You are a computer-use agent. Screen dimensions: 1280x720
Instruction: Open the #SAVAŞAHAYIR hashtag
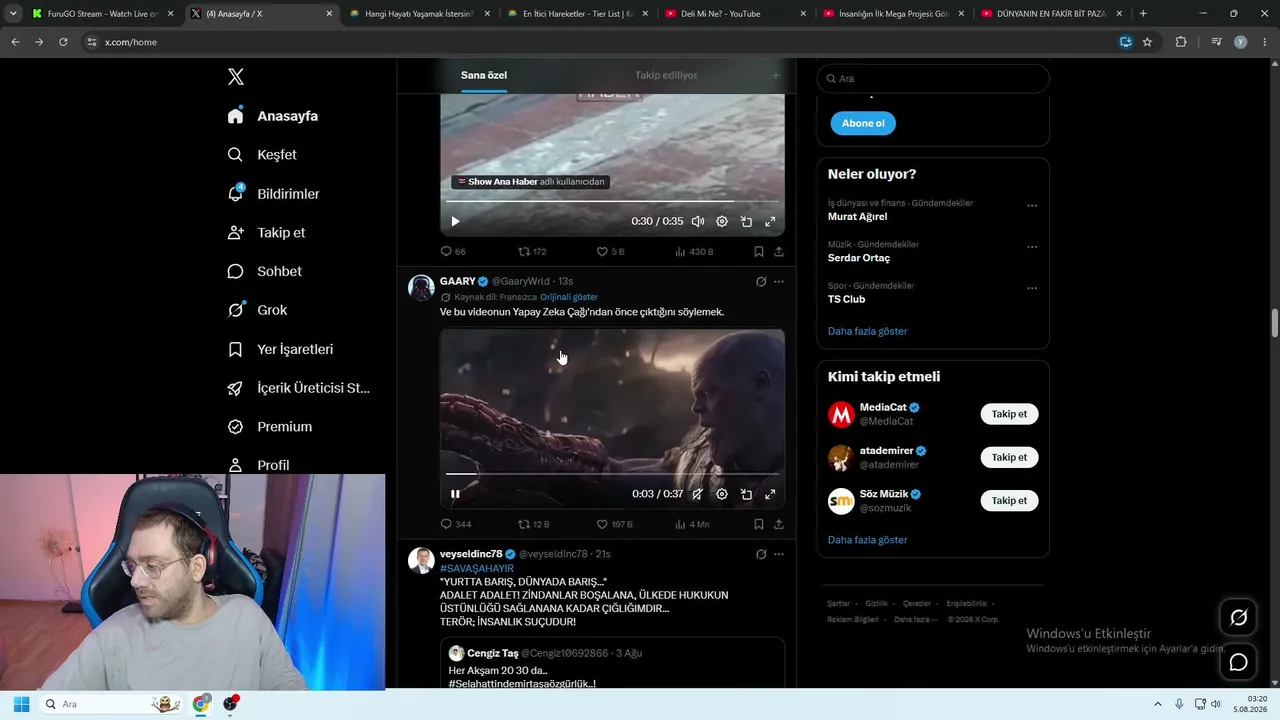click(477, 568)
